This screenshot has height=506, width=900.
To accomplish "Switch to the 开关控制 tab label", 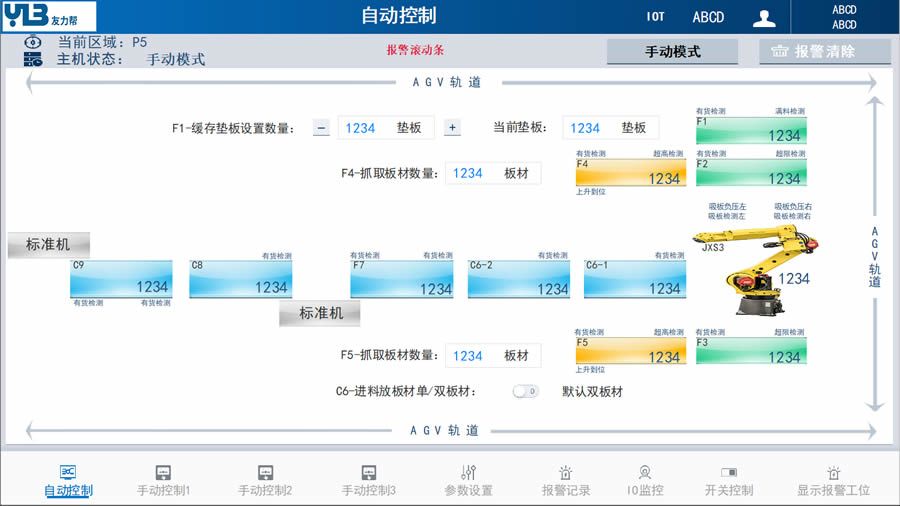I will click(729, 491).
